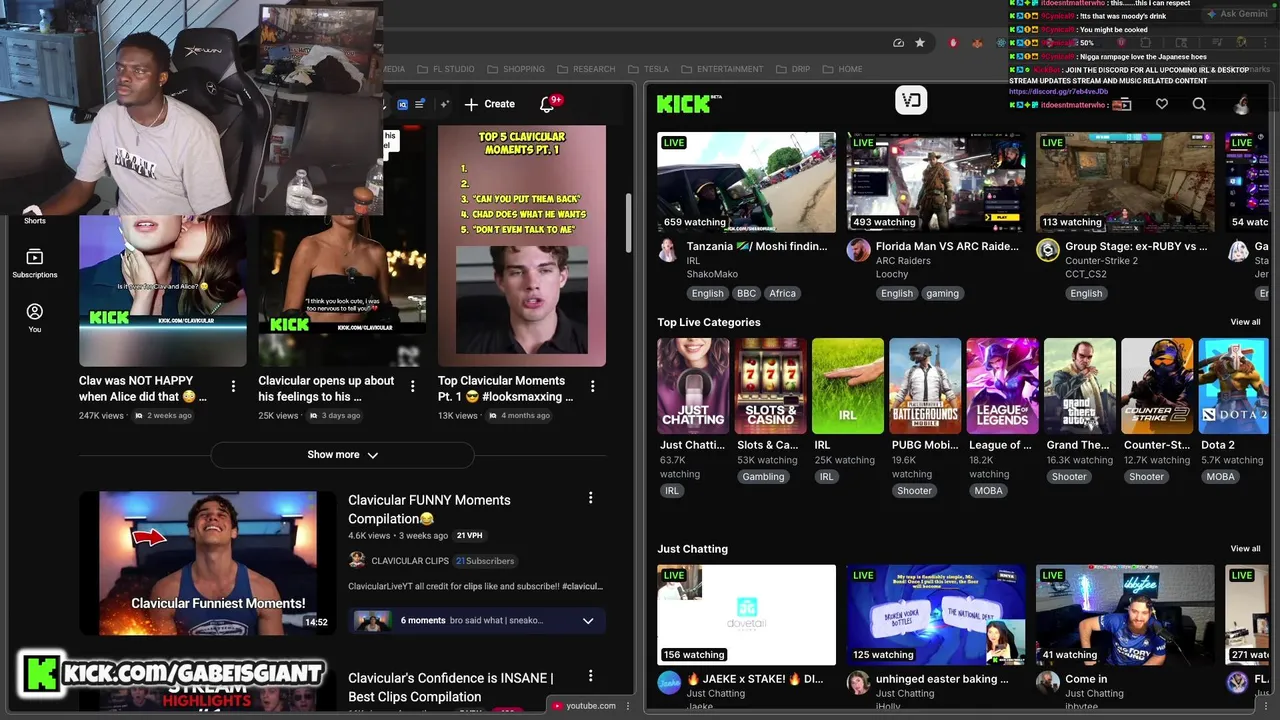Image resolution: width=1280 pixels, height=720 pixels.
Task: Open Kick user avatar menu
Action: 1241,104
